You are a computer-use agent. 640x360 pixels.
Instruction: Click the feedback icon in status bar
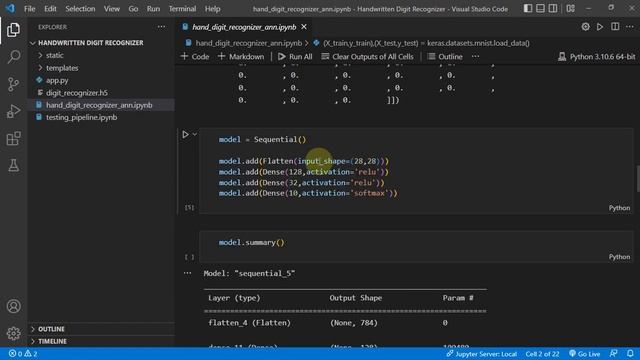[613, 354]
